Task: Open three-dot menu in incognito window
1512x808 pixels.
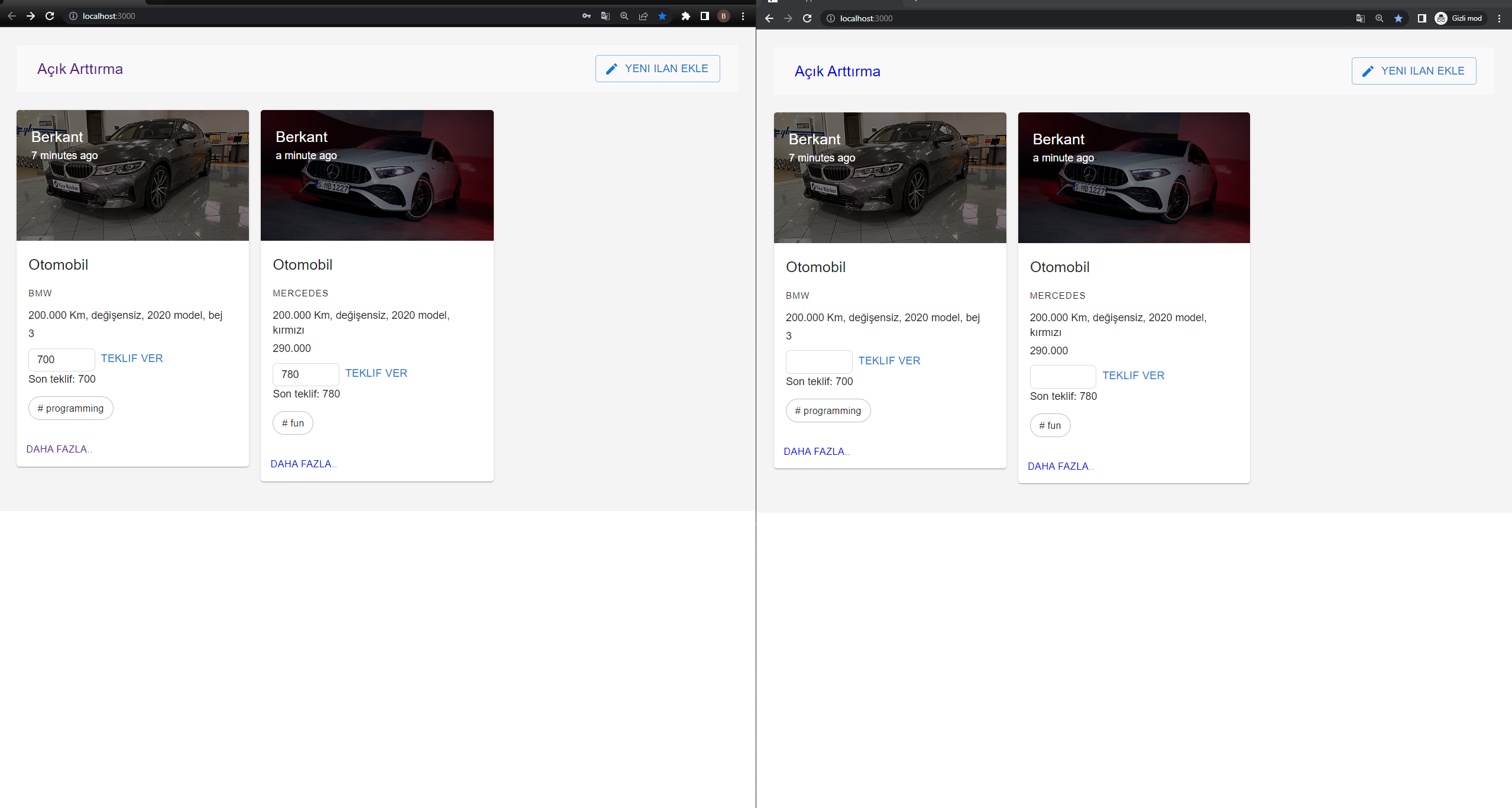Action: tap(1500, 18)
